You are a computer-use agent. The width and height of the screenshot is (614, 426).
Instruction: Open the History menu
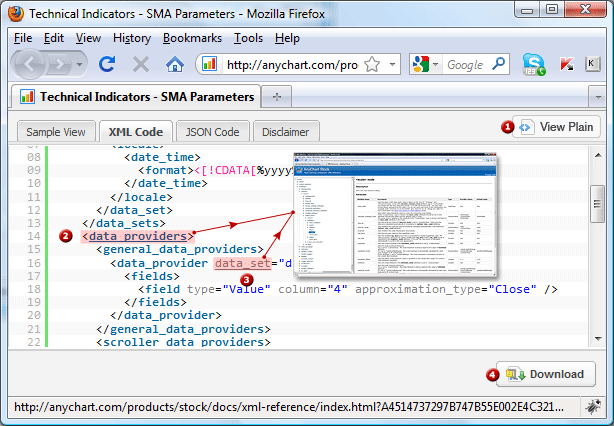132,38
